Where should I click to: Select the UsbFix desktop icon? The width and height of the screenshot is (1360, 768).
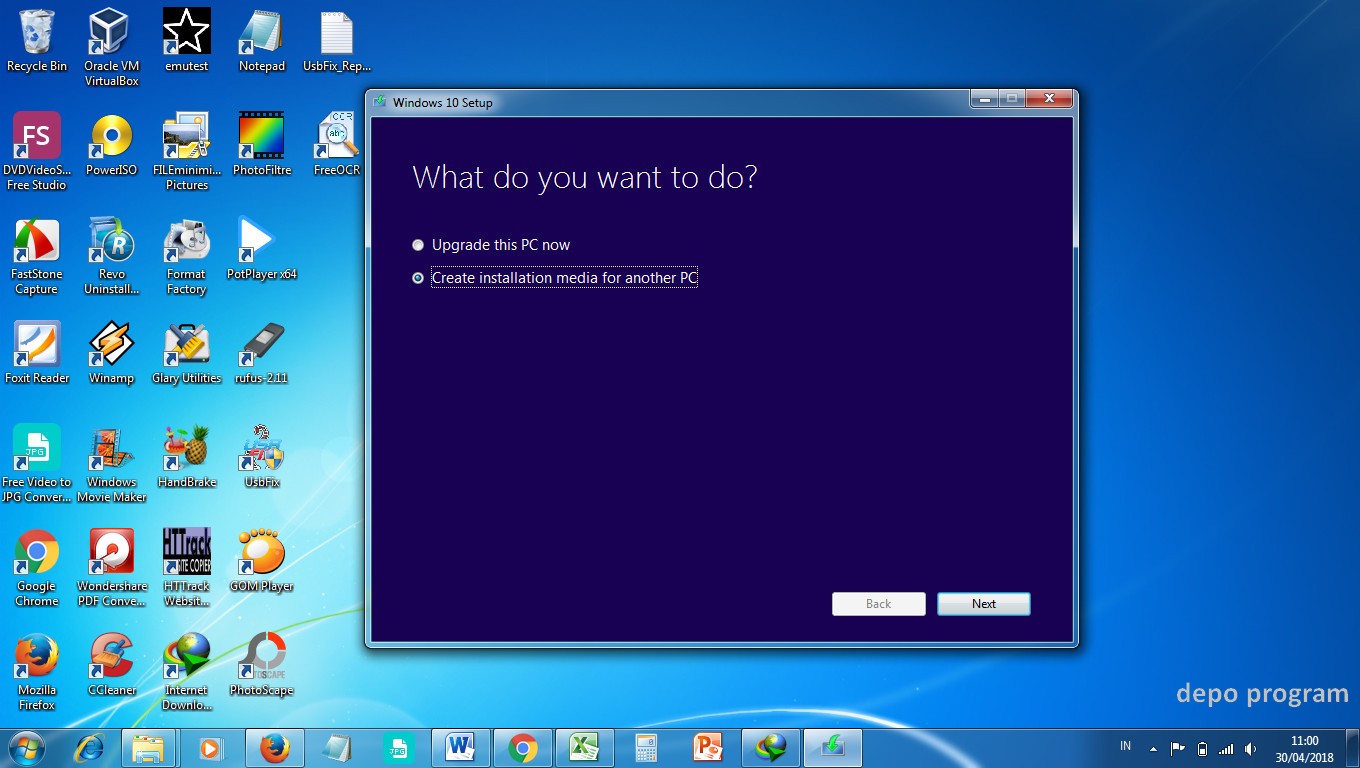(262, 457)
